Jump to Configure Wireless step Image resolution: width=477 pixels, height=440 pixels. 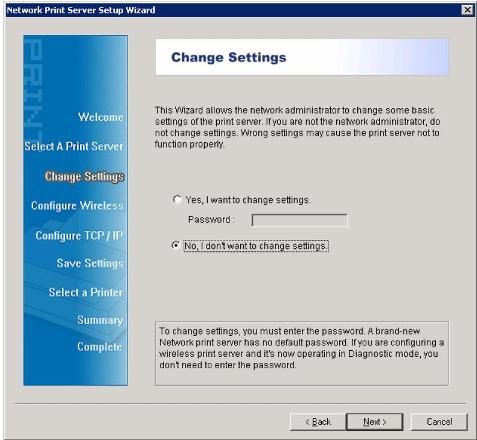point(77,206)
